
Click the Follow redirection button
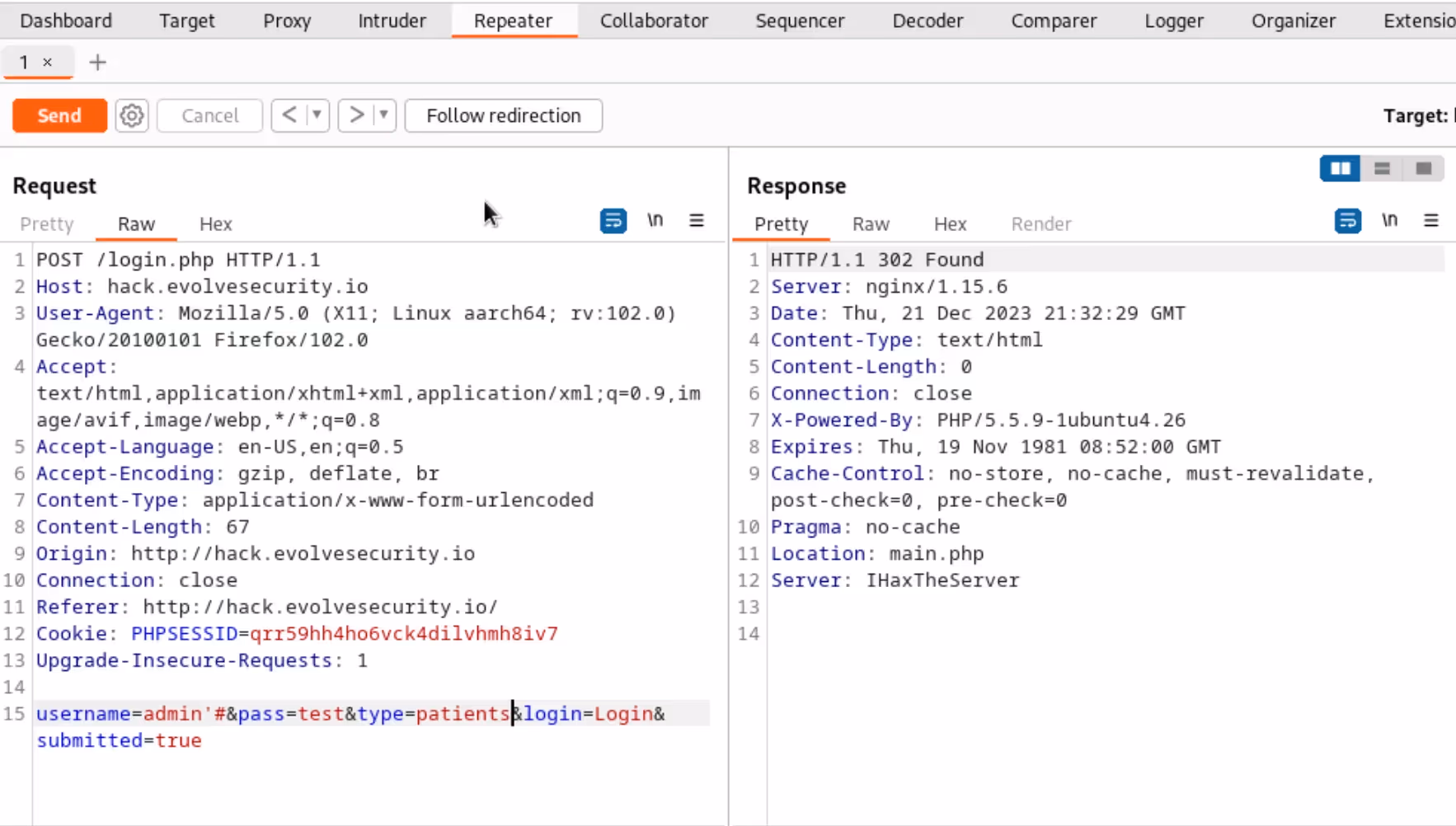(503, 115)
